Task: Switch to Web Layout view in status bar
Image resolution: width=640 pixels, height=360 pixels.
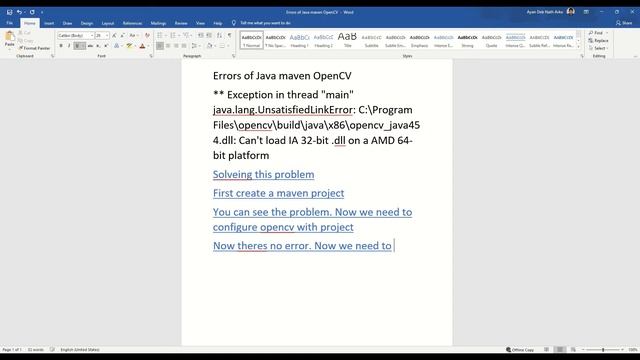Action: [573, 350]
